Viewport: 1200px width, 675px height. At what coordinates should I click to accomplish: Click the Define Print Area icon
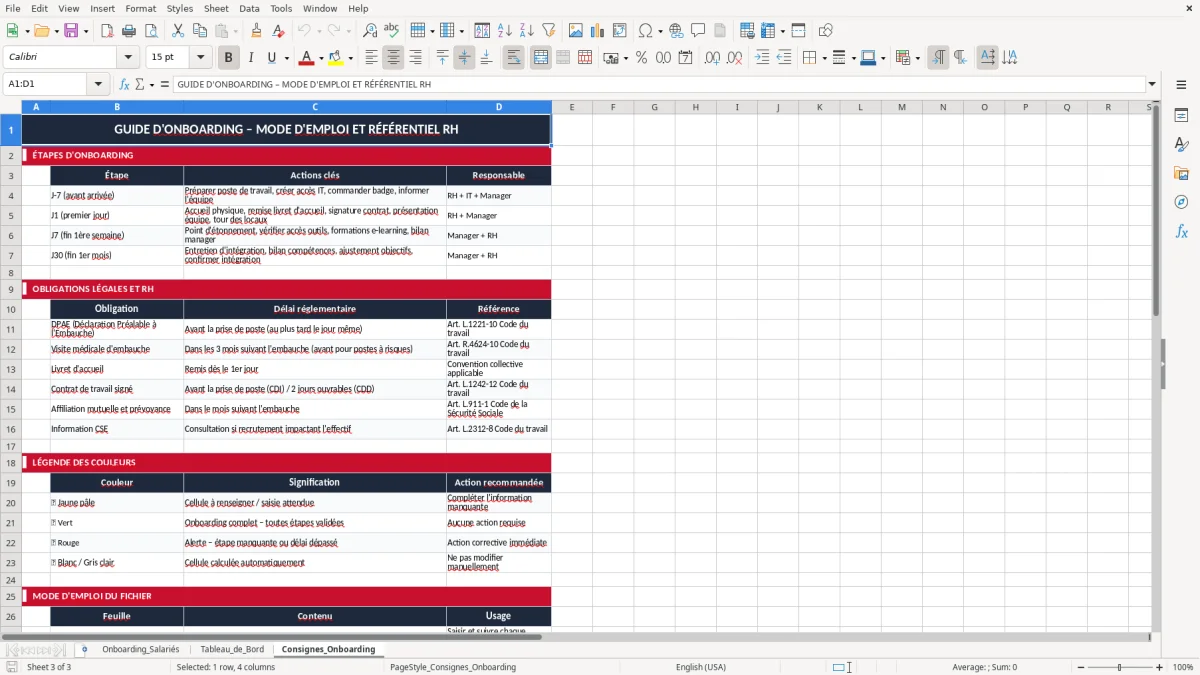coord(746,31)
